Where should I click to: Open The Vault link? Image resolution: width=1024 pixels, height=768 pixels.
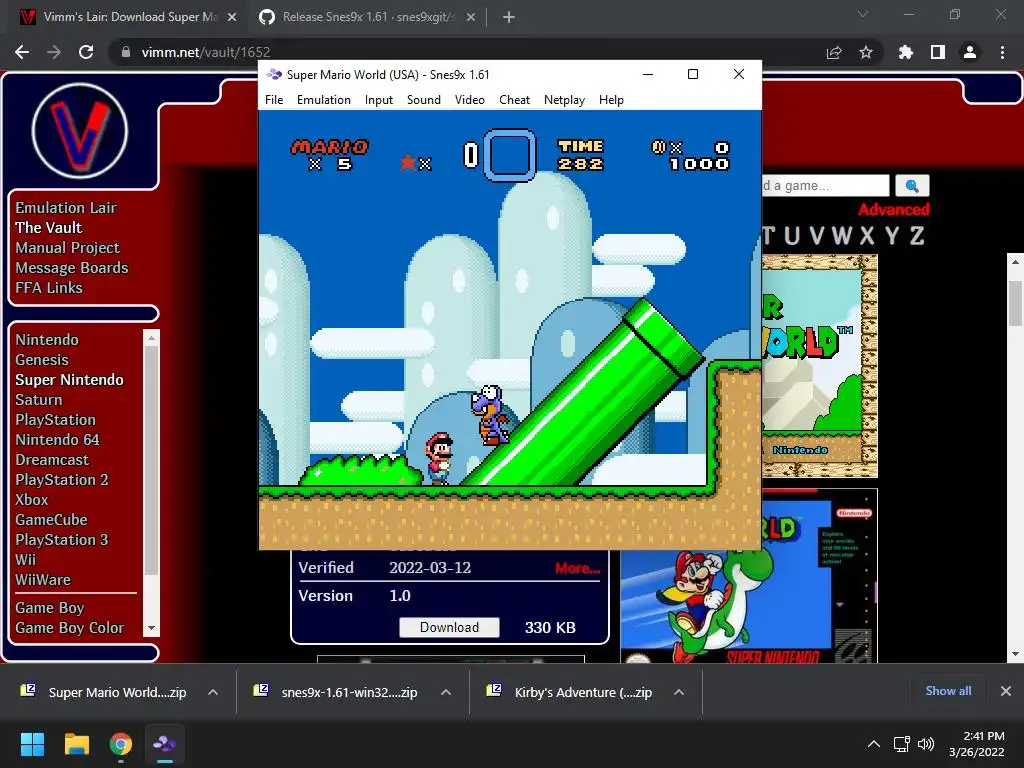pos(48,228)
